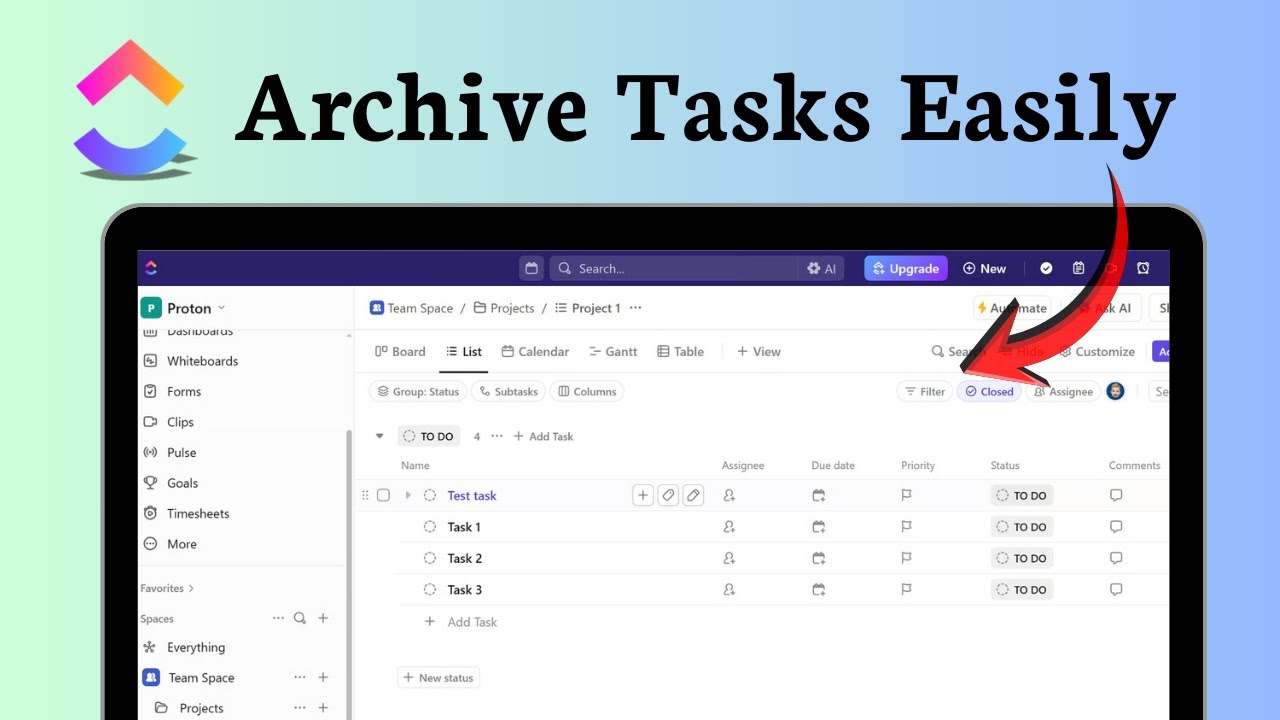
Task: Open the notepad icon in the top bar
Action: (x=1078, y=268)
